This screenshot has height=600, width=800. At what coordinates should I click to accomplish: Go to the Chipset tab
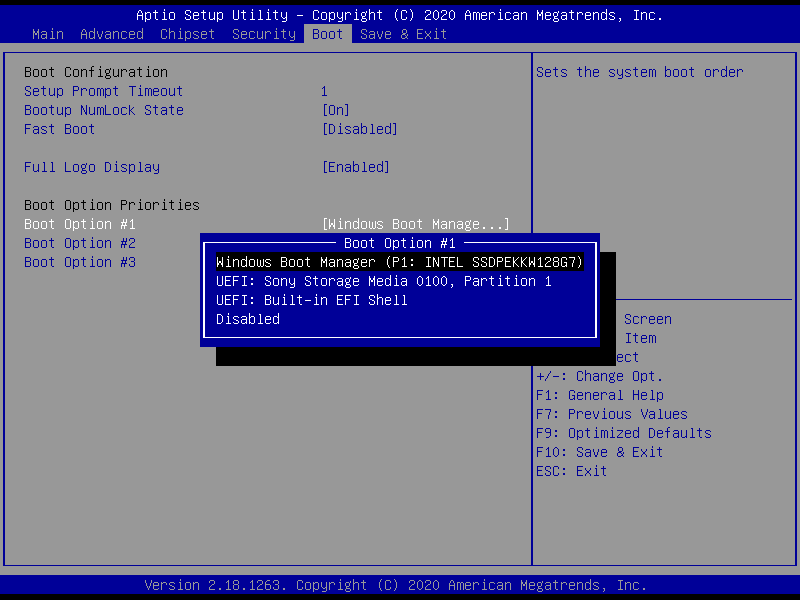coord(187,34)
